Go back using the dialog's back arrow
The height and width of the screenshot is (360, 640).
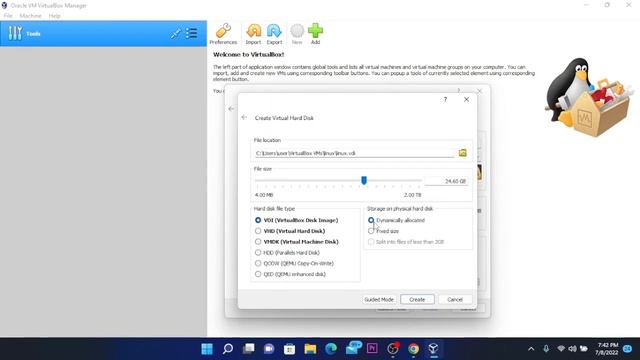click(x=244, y=118)
